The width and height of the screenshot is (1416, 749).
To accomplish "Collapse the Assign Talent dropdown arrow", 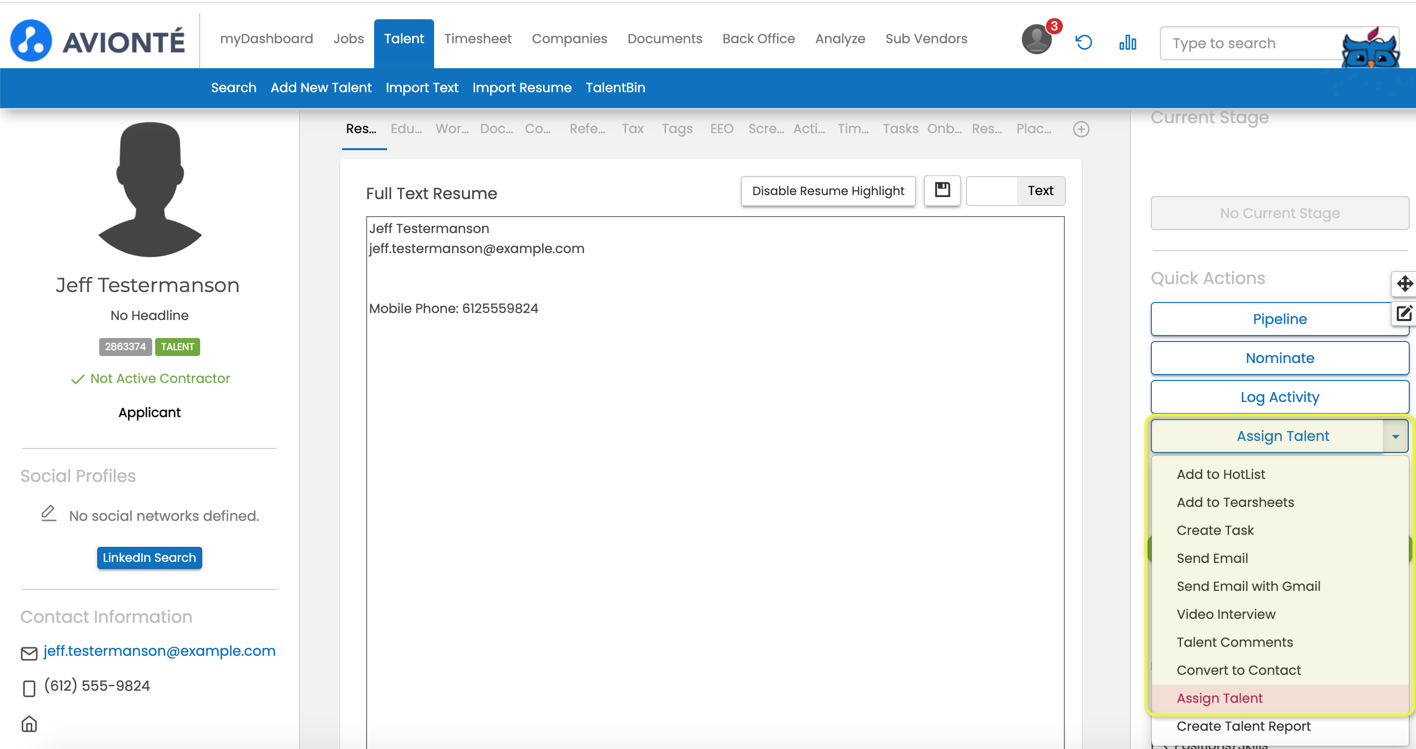I will click(1395, 436).
